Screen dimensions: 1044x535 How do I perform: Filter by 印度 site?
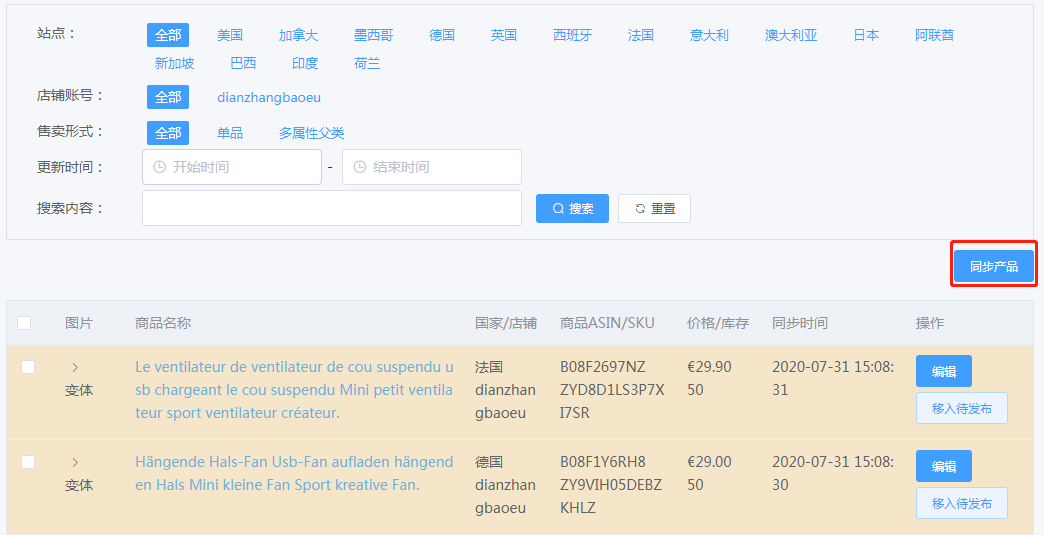click(x=305, y=63)
